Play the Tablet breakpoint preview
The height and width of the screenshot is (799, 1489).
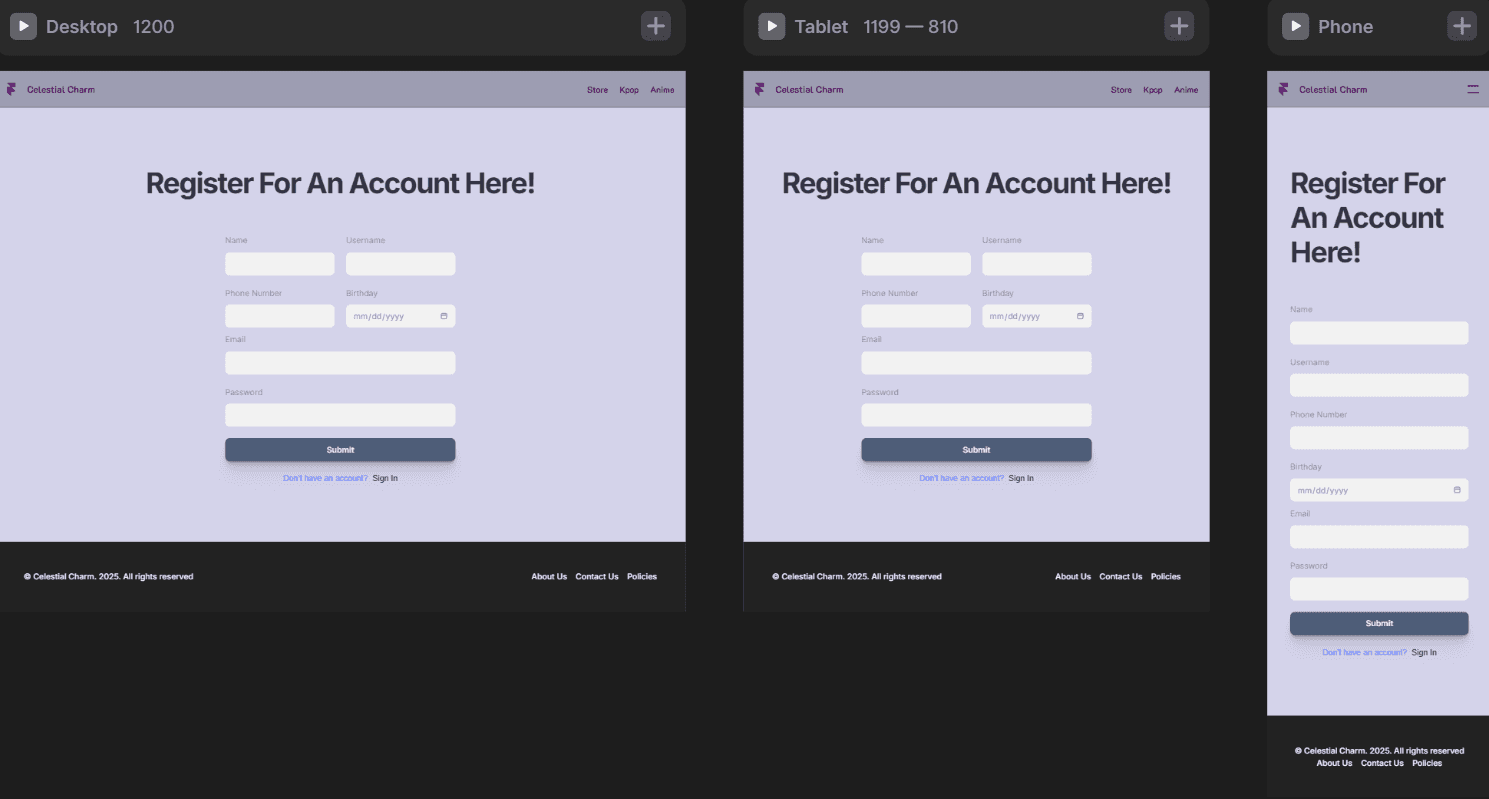(771, 27)
